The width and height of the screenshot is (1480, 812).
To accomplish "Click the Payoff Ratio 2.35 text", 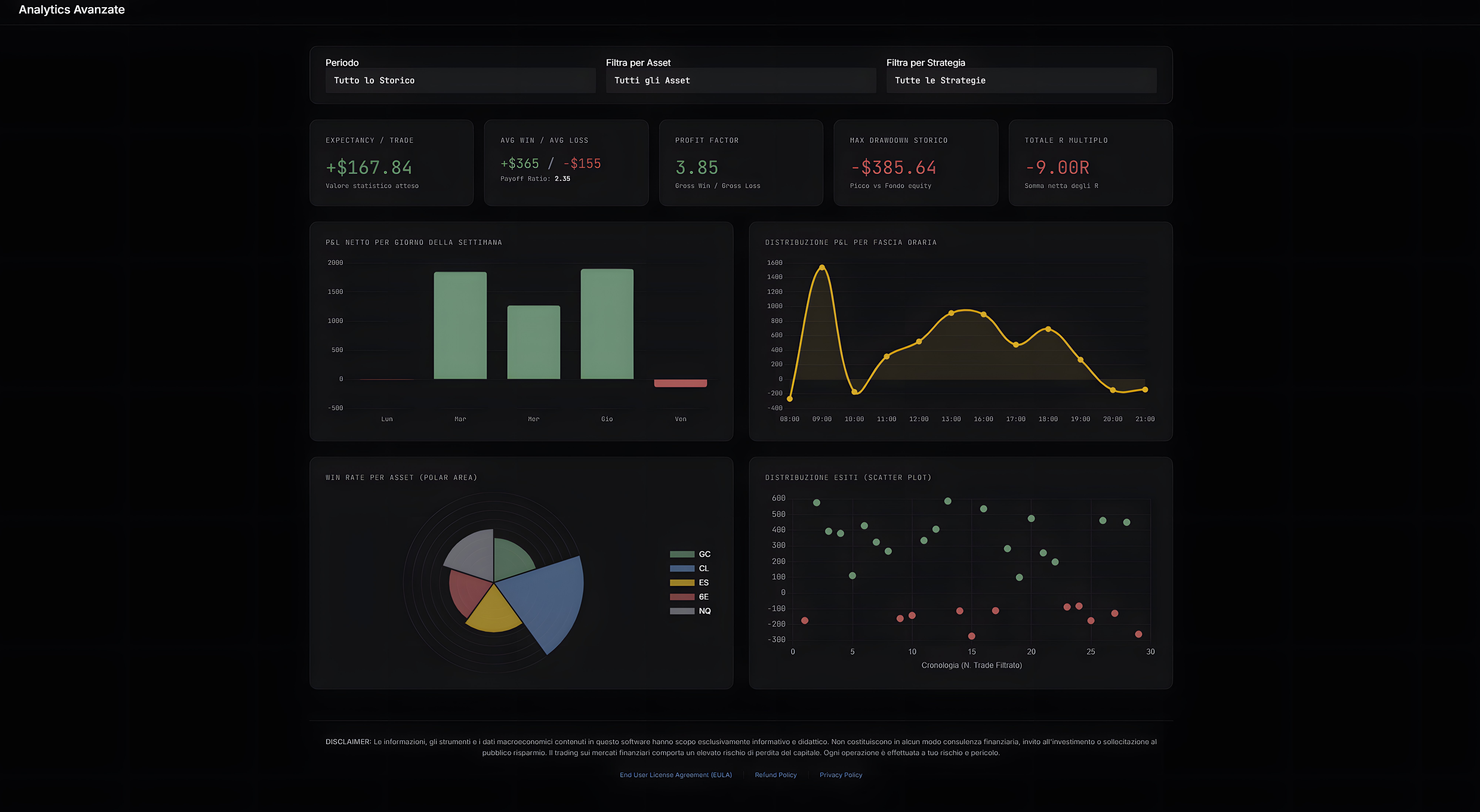I will (x=535, y=179).
